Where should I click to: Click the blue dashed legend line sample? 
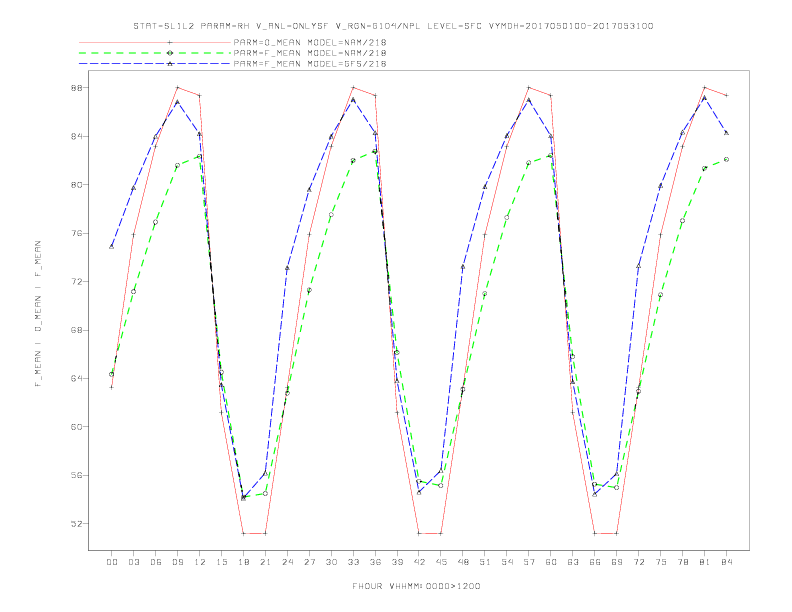[155, 64]
